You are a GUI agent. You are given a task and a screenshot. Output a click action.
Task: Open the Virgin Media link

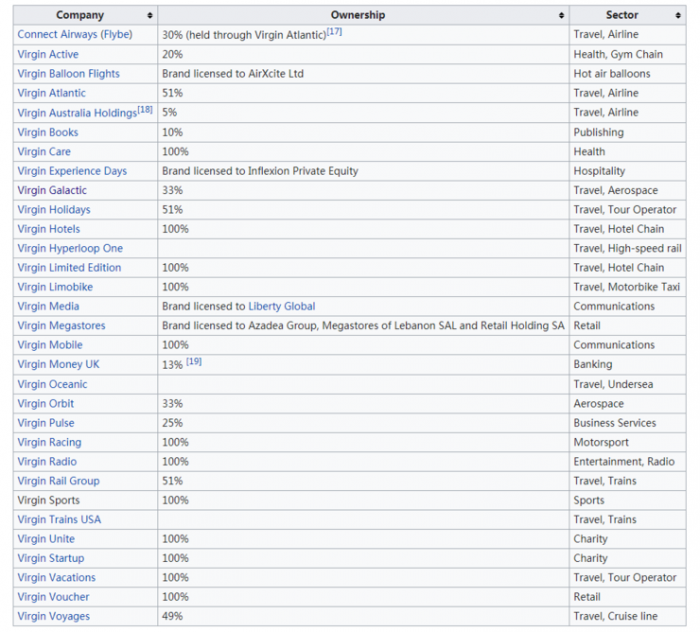tap(48, 306)
